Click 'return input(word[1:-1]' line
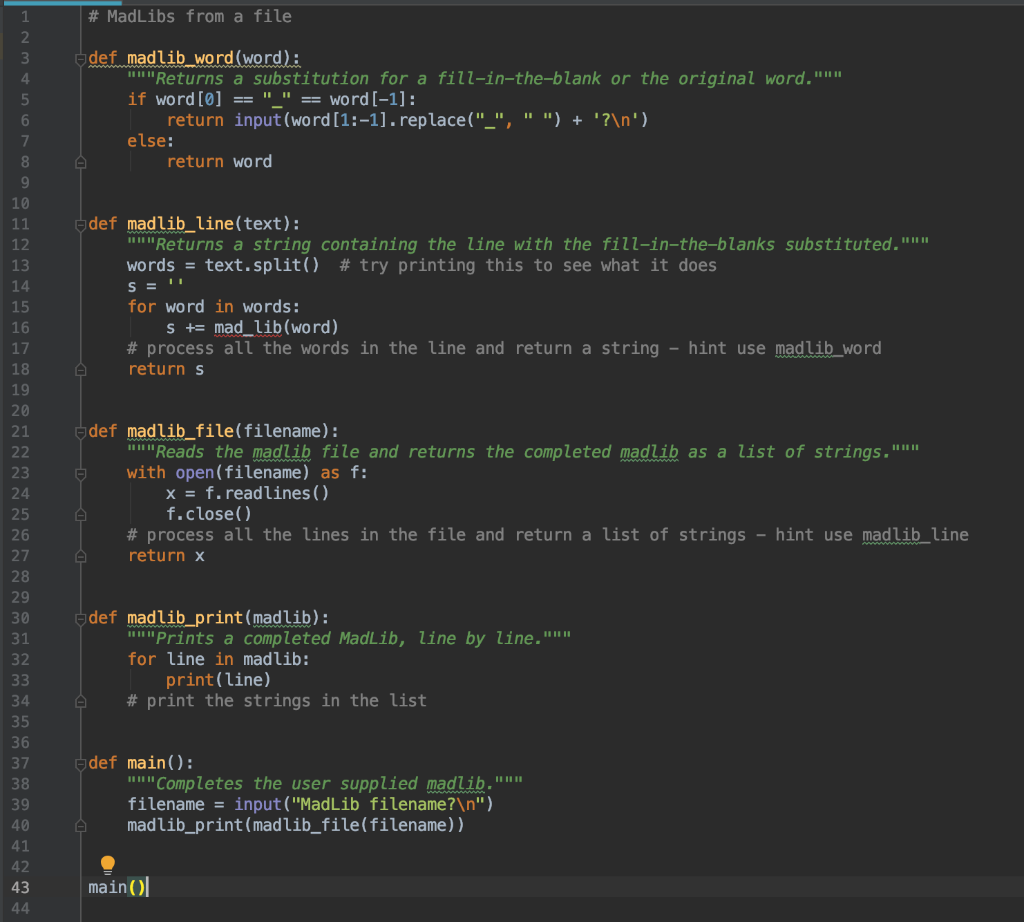The width and height of the screenshot is (1024, 922). (407, 120)
